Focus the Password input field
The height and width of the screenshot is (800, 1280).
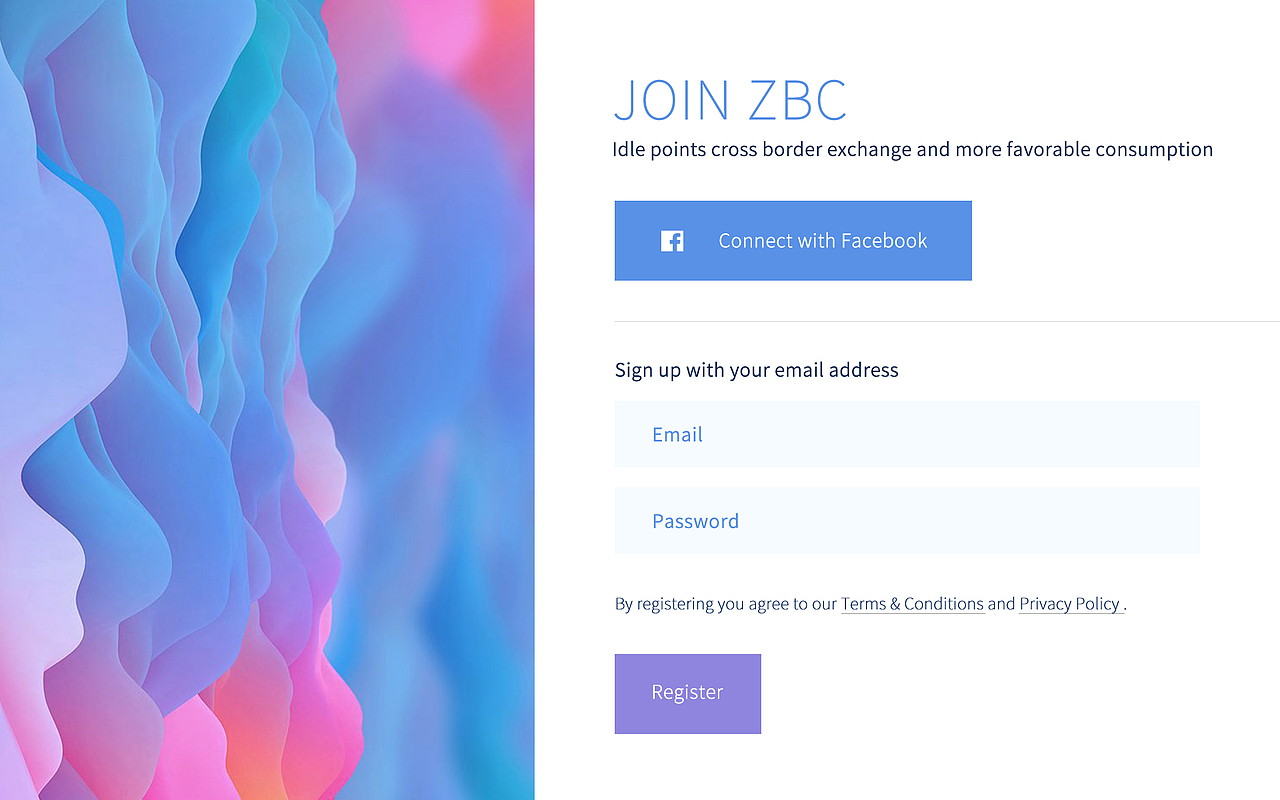(907, 521)
